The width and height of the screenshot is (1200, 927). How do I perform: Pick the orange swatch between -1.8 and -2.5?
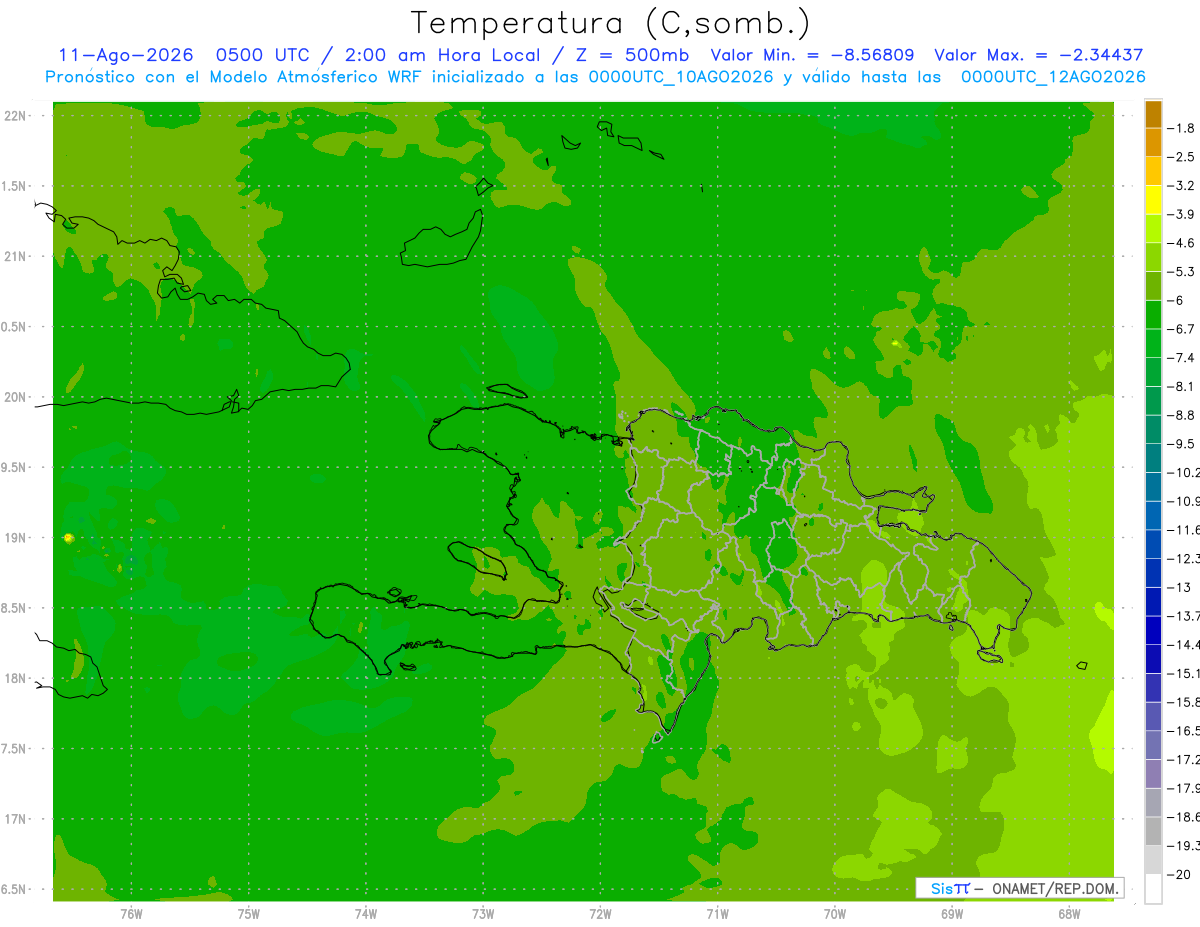(1153, 143)
